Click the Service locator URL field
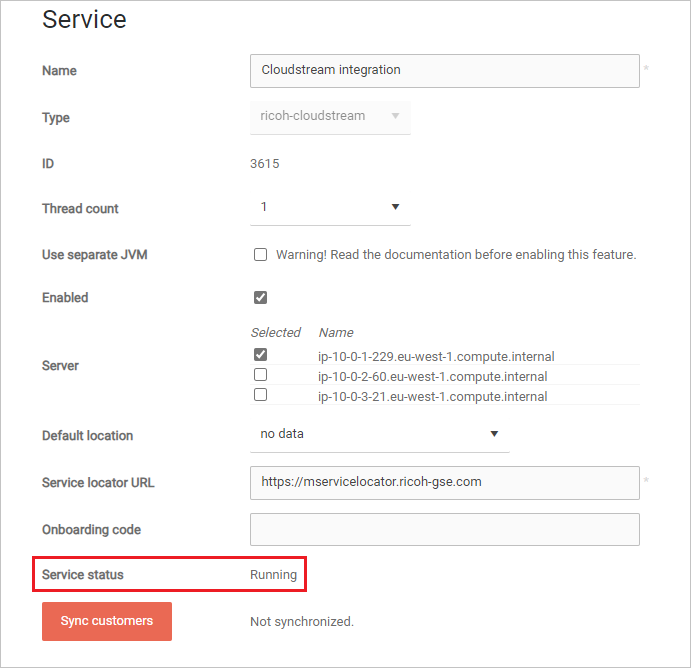 pyautogui.click(x=444, y=482)
